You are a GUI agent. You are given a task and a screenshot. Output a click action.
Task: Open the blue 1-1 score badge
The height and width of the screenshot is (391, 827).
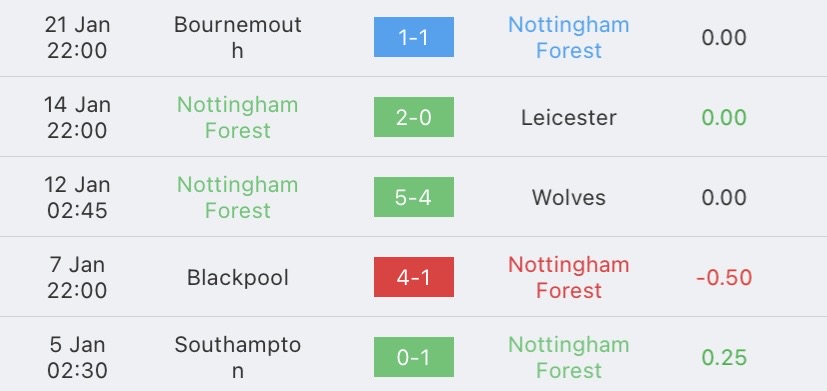pyautogui.click(x=414, y=37)
